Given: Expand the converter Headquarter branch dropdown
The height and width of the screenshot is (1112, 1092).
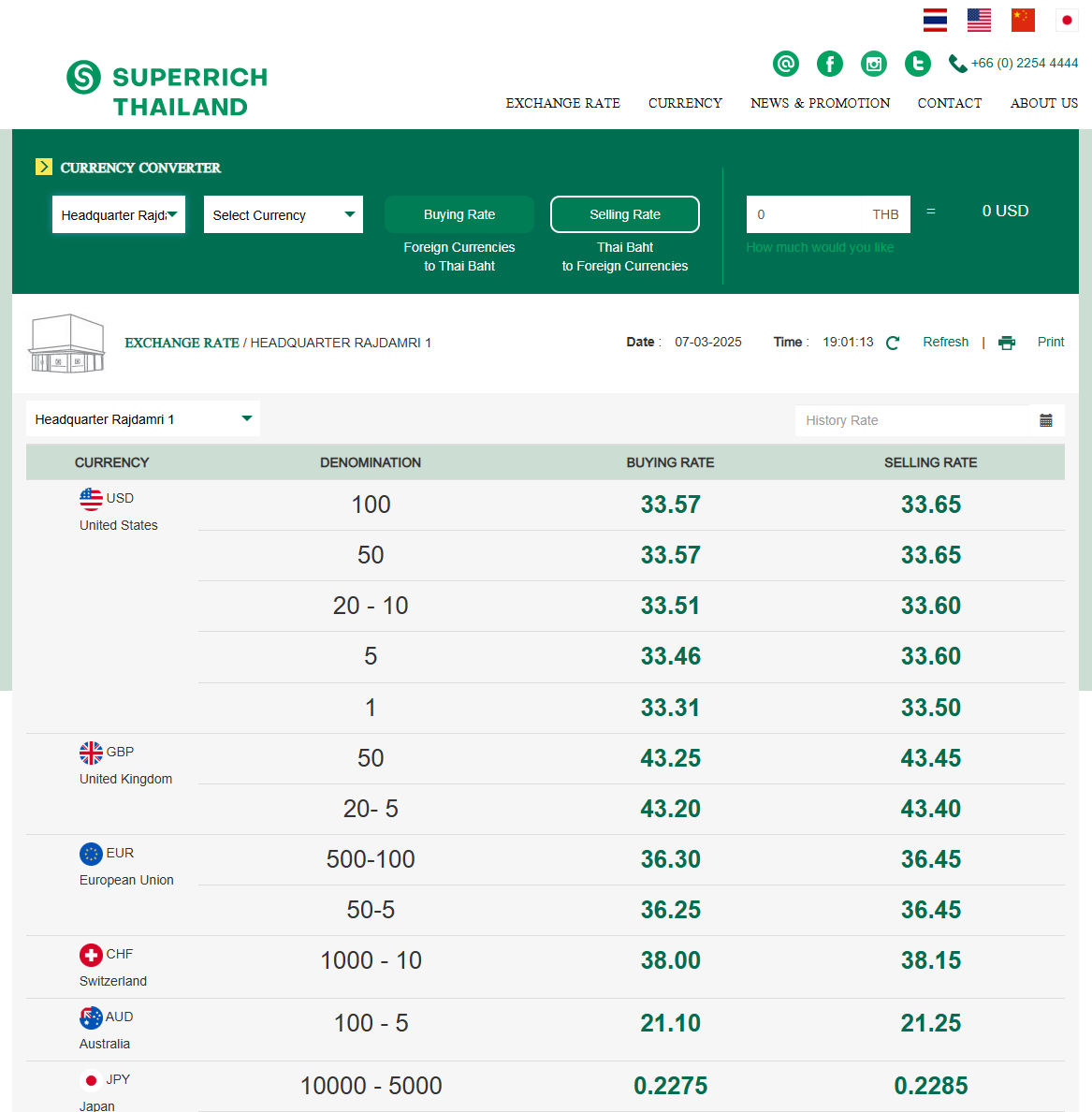Looking at the screenshot, I should (119, 214).
